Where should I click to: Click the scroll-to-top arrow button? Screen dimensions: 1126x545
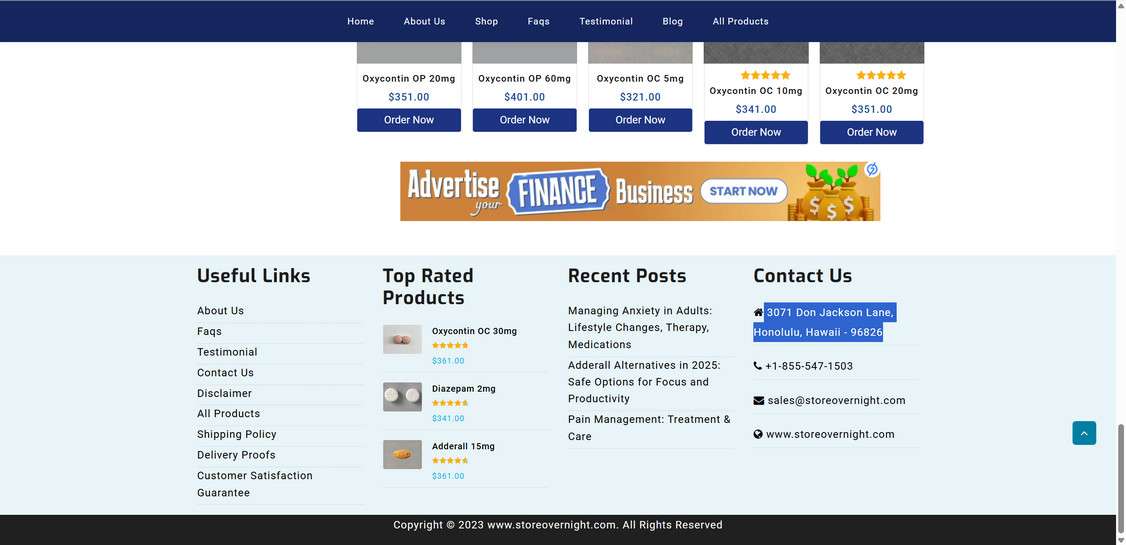coord(1084,433)
